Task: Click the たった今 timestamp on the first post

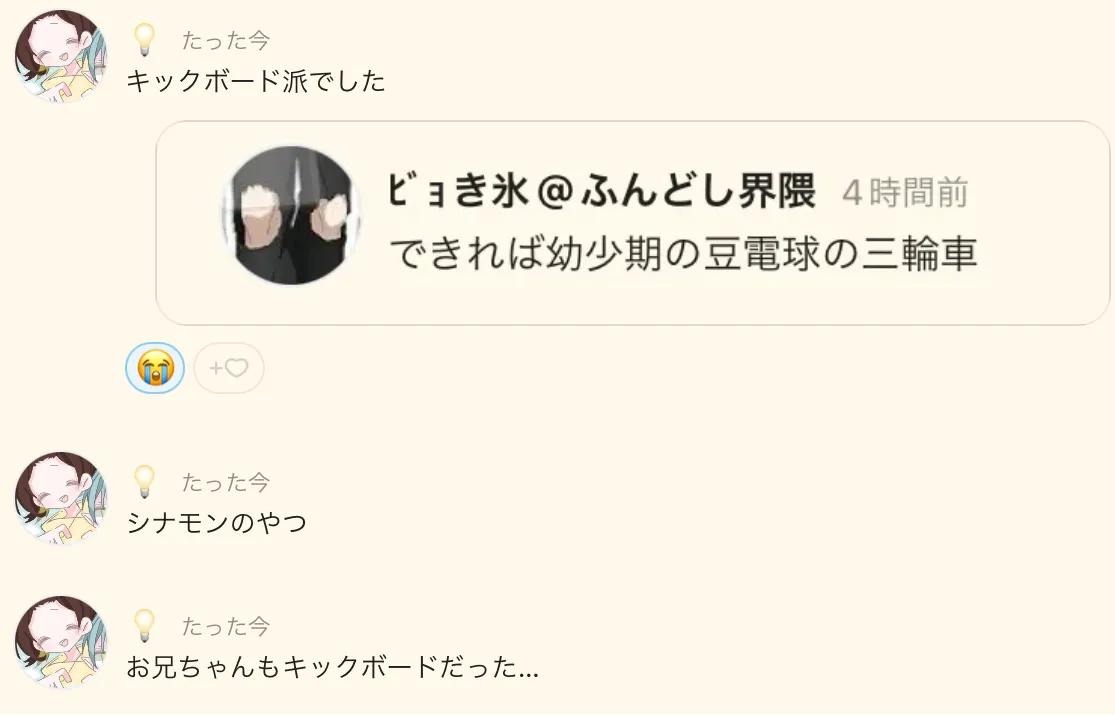Action: pyautogui.click(x=226, y=41)
